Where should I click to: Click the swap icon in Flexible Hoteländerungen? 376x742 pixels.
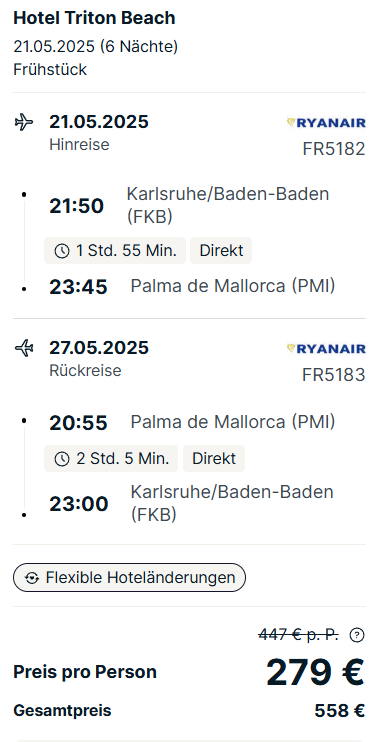click(32, 578)
